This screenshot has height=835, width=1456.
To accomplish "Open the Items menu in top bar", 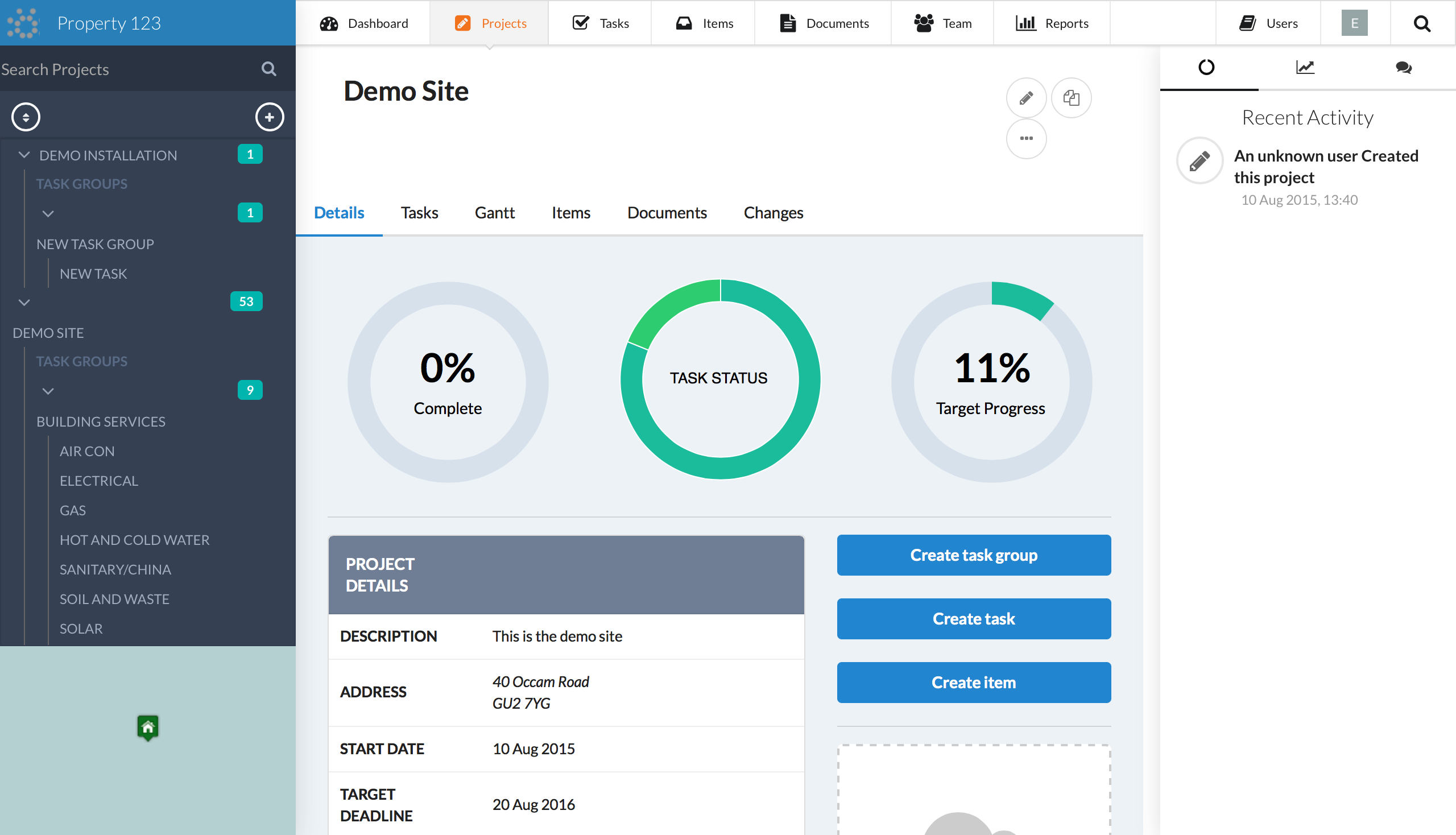I will [x=704, y=23].
